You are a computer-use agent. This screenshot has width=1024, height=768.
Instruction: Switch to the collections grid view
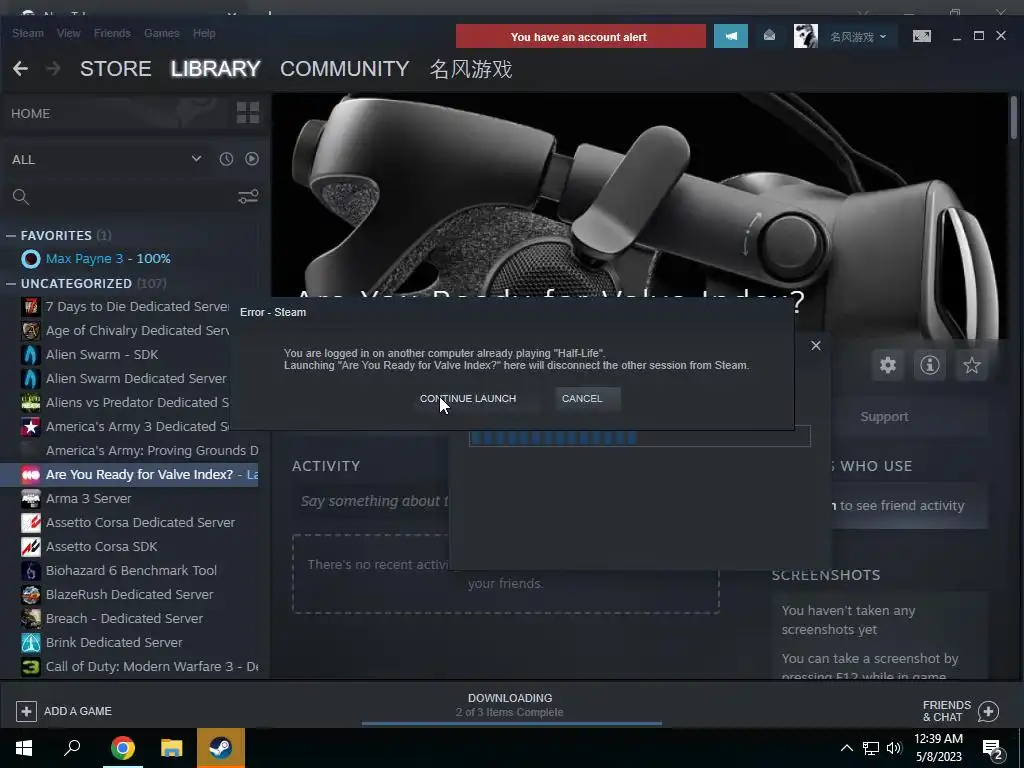[248, 112]
